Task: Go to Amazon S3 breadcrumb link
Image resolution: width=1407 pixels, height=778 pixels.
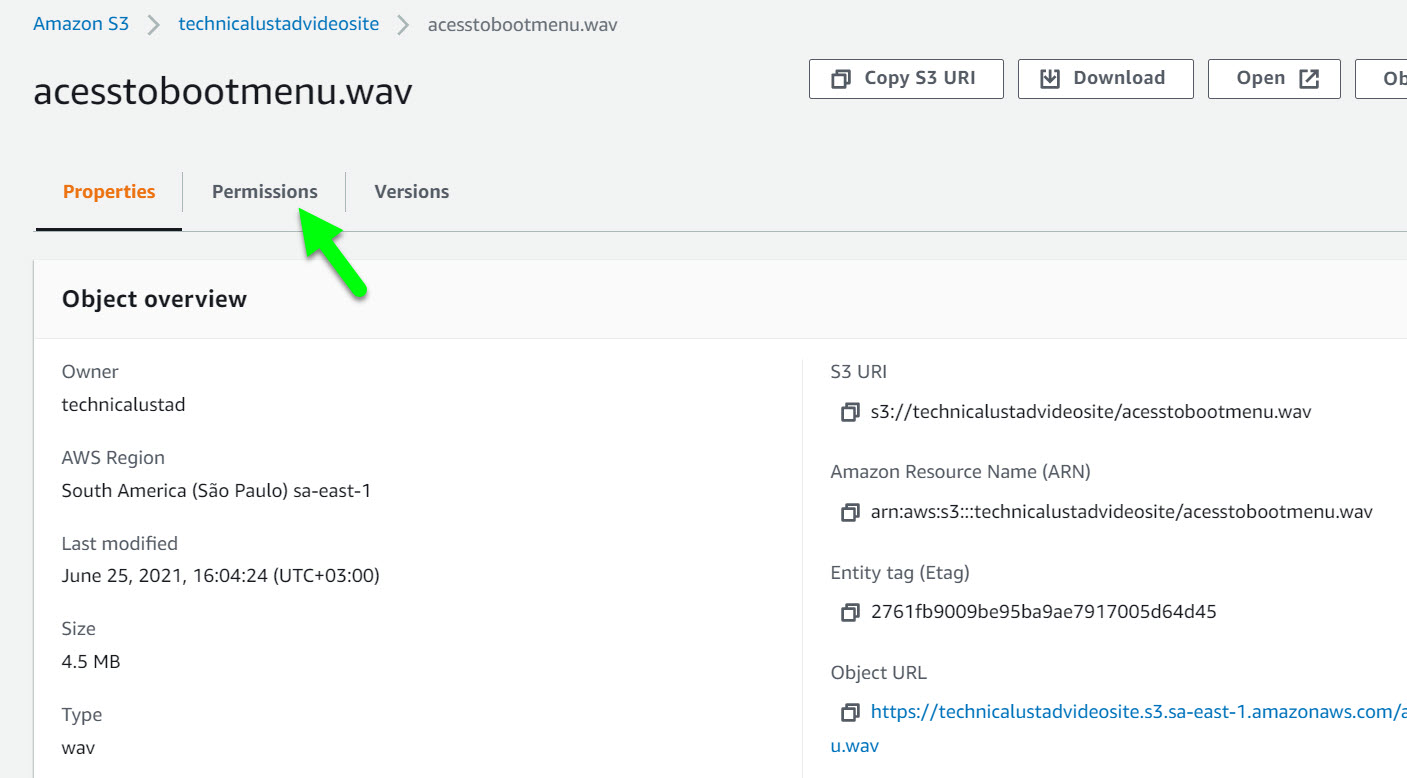Action: coord(81,24)
